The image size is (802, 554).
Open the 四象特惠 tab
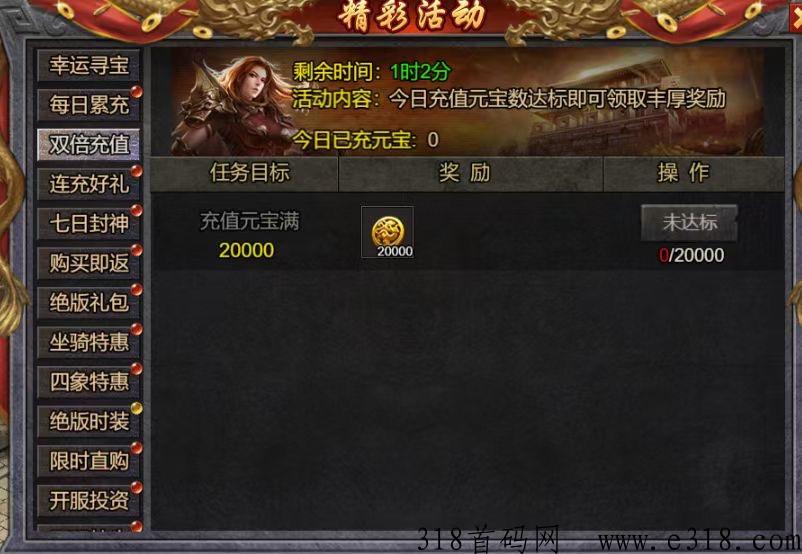[x=88, y=382]
